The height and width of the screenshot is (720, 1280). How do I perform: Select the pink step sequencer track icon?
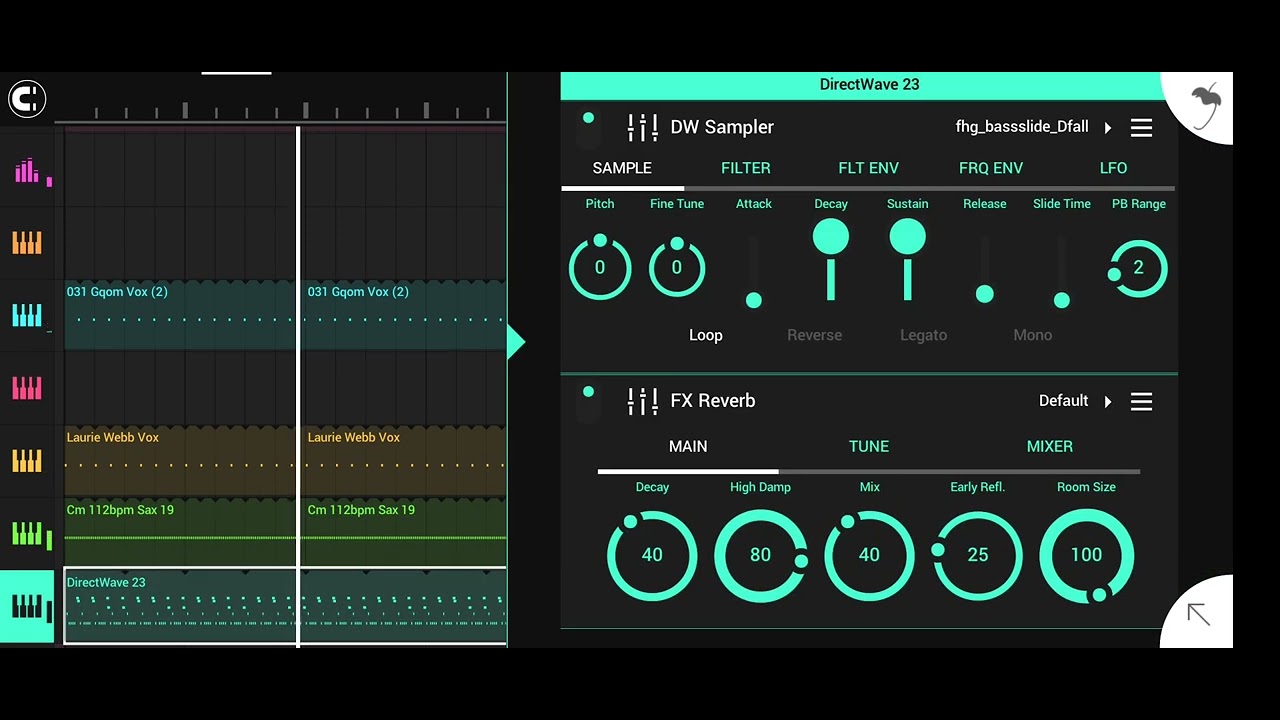point(27,172)
